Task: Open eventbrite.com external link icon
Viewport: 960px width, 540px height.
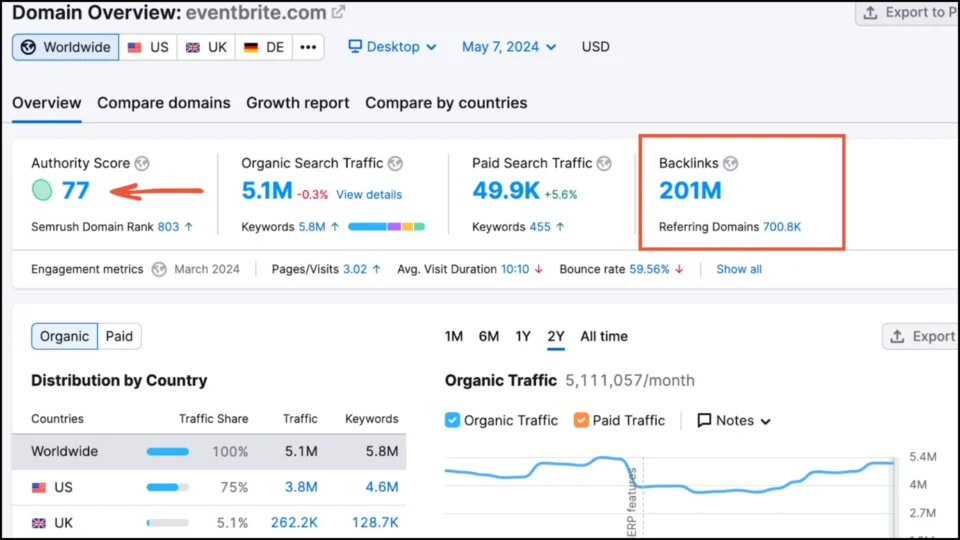Action: tap(339, 12)
